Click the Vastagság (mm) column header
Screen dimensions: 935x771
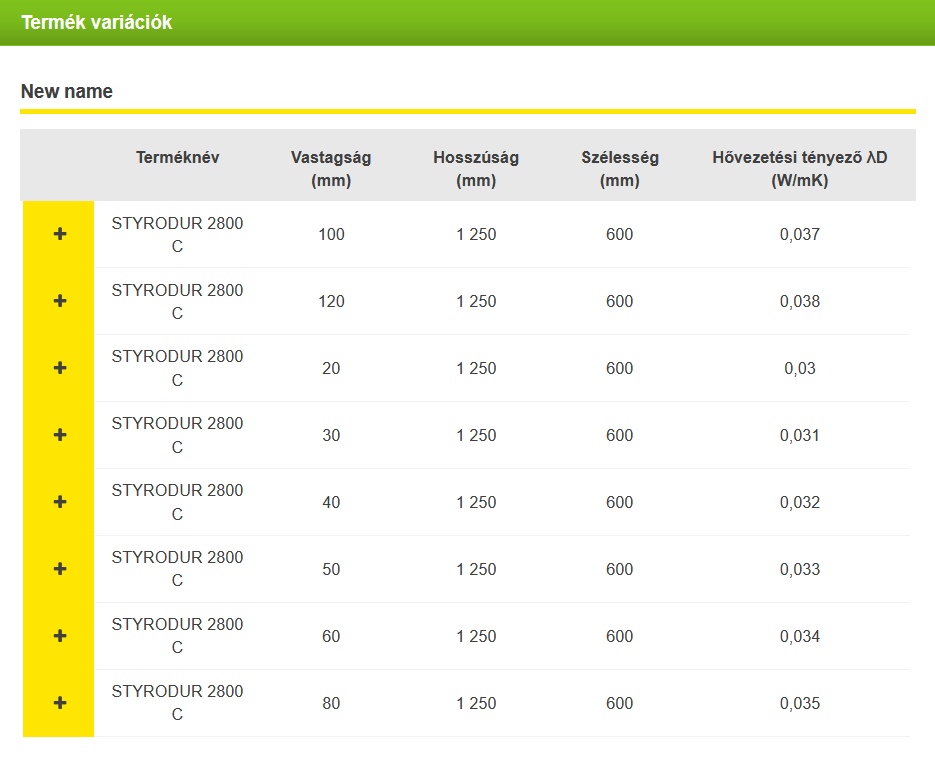pyautogui.click(x=331, y=169)
